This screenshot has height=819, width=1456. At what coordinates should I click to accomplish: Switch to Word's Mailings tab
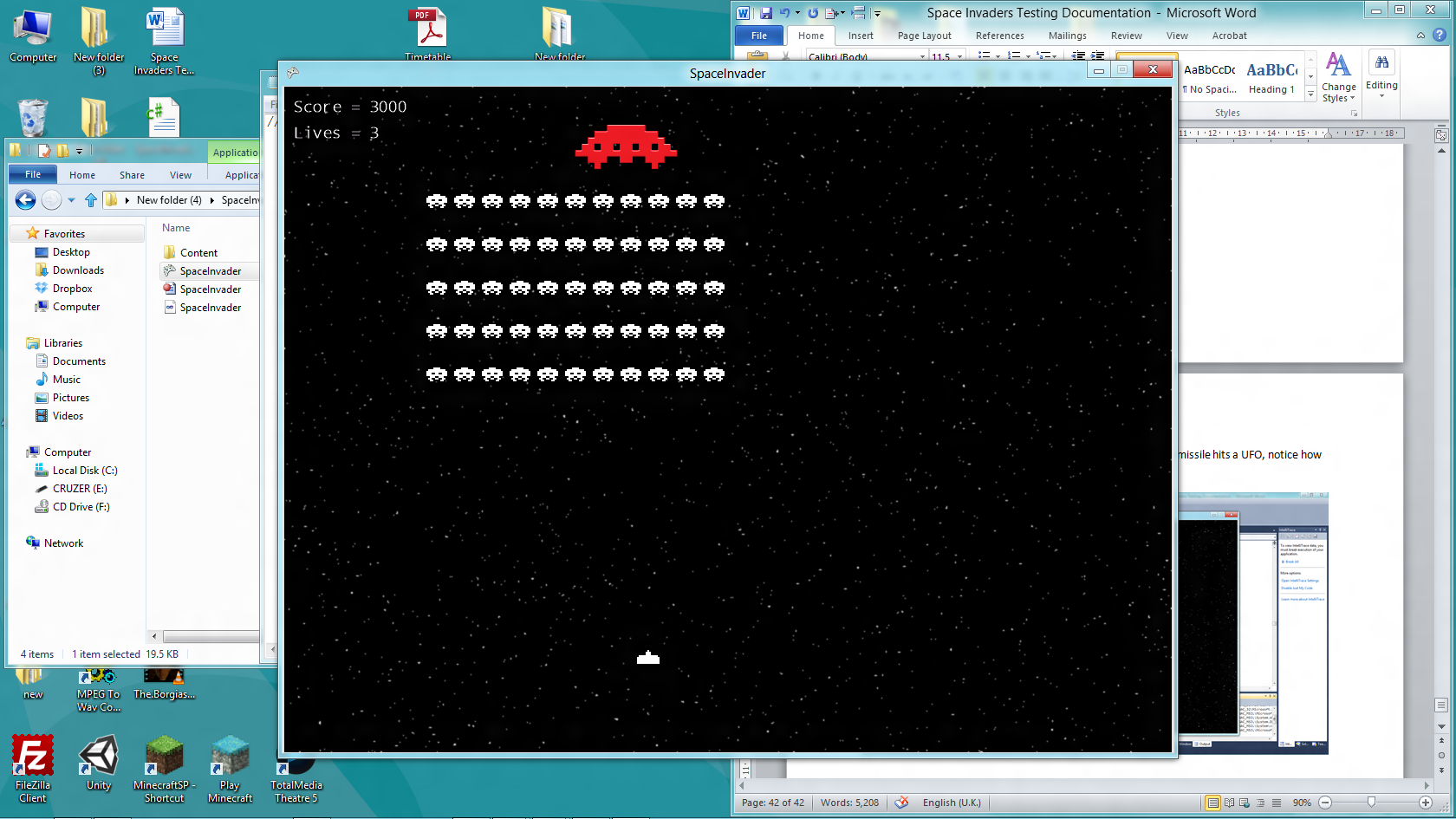pyautogui.click(x=1068, y=36)
